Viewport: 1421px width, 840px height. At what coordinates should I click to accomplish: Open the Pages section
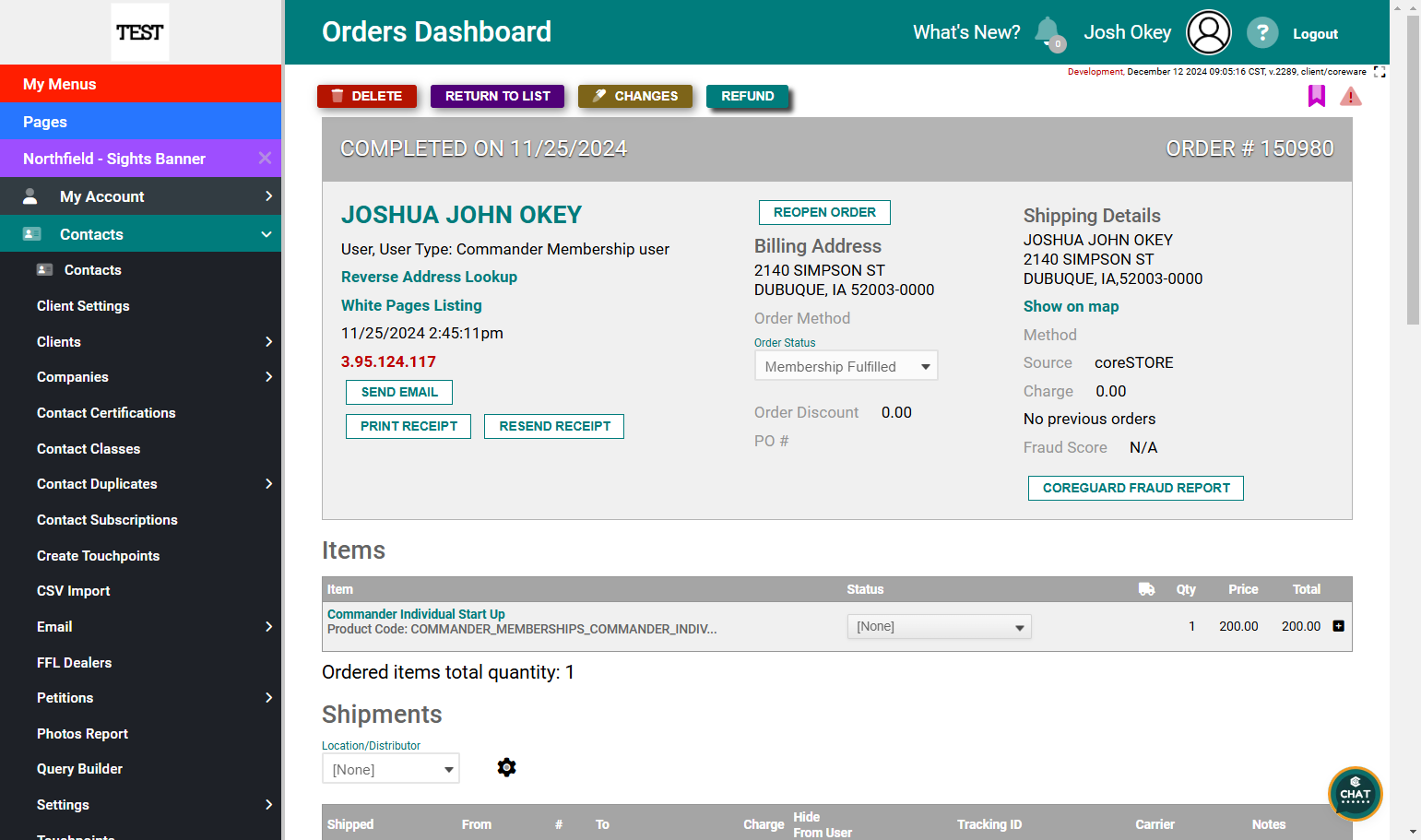[x=141, y=122]
